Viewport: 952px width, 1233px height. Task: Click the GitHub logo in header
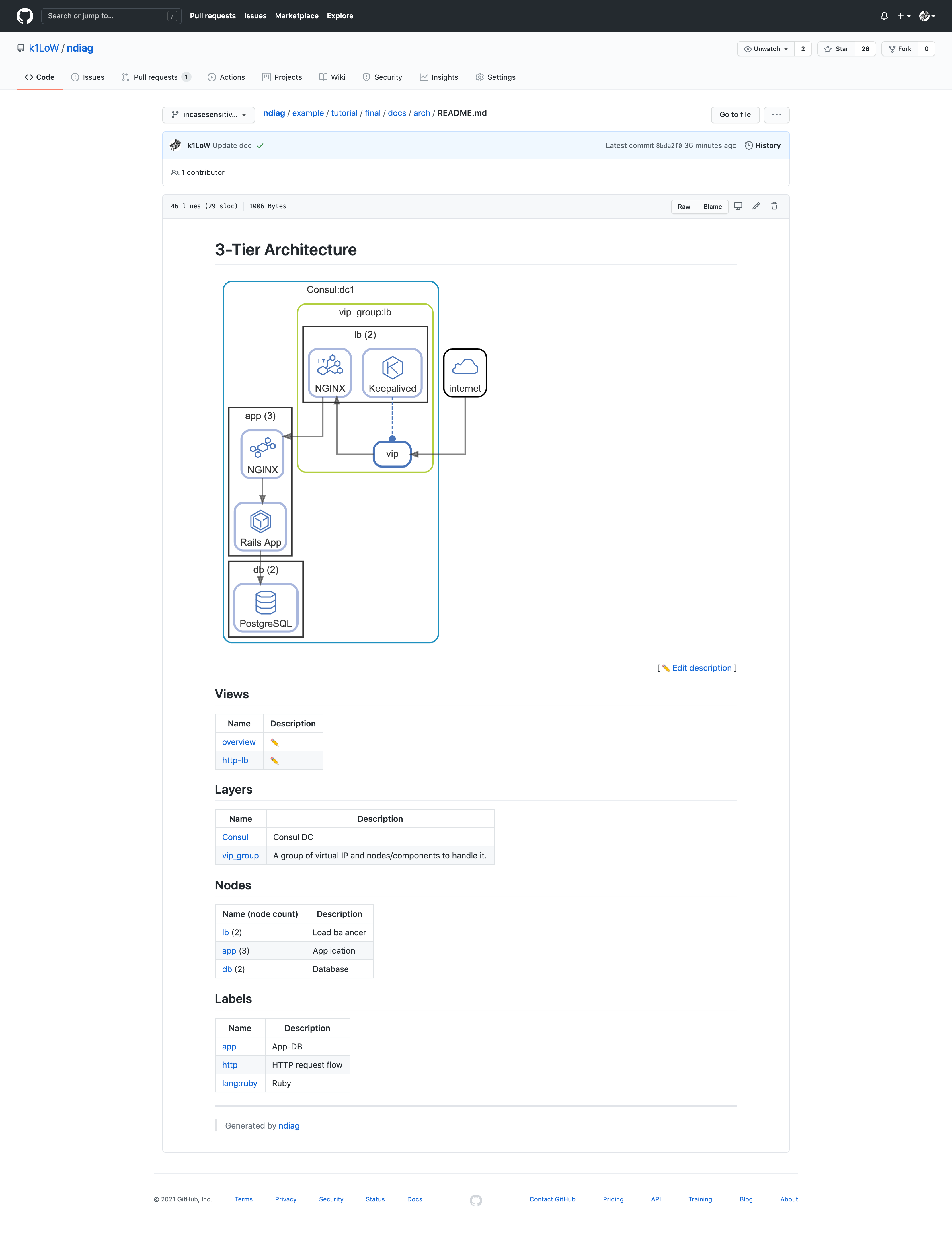pyautogui.click(x=25, y=16)
